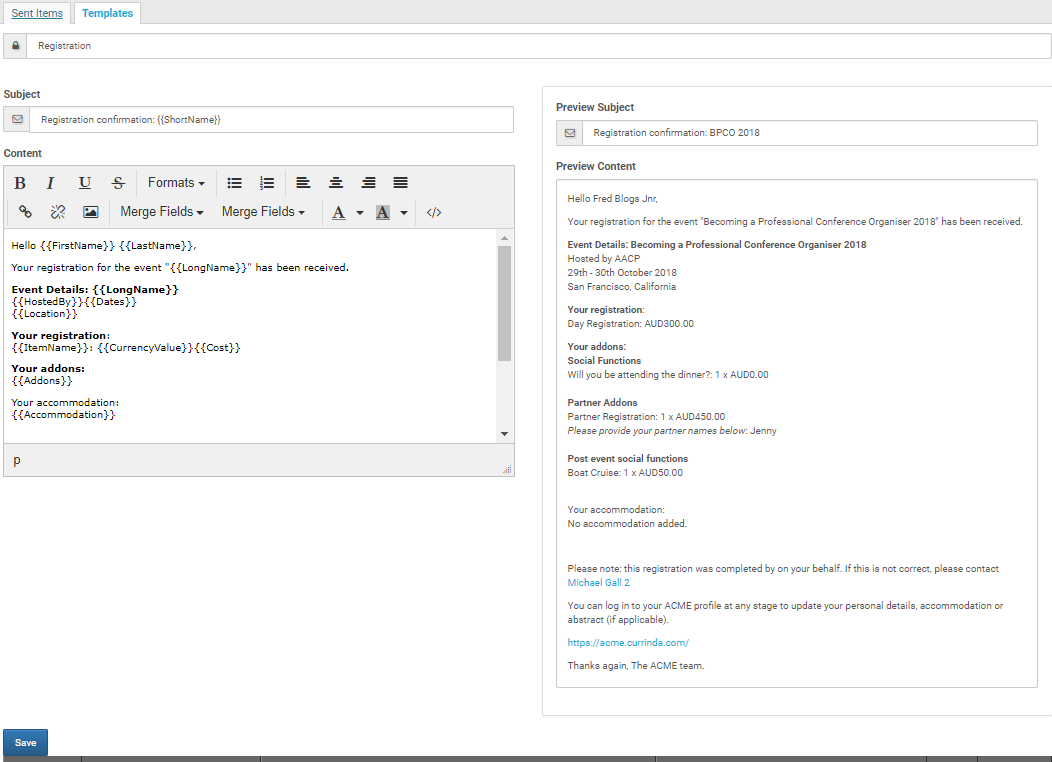This screenshot has height=762, width=1052.
Task: Click the '{{Accommodation}}' merge field text
Action: coord(63,415)
